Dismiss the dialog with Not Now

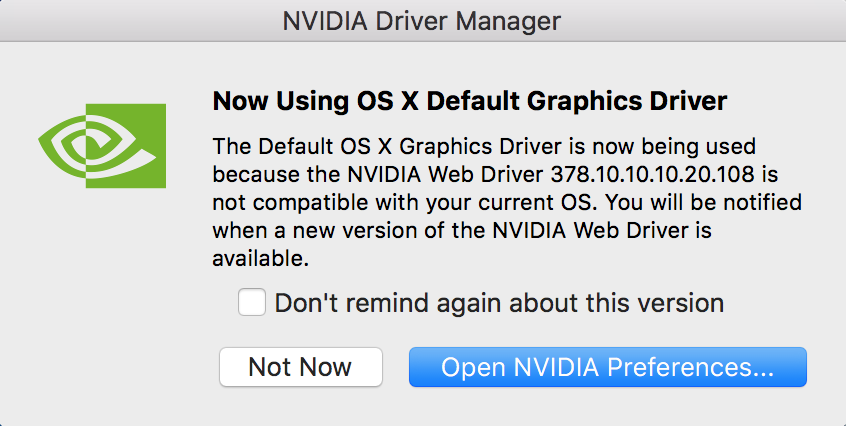(301, 367)
